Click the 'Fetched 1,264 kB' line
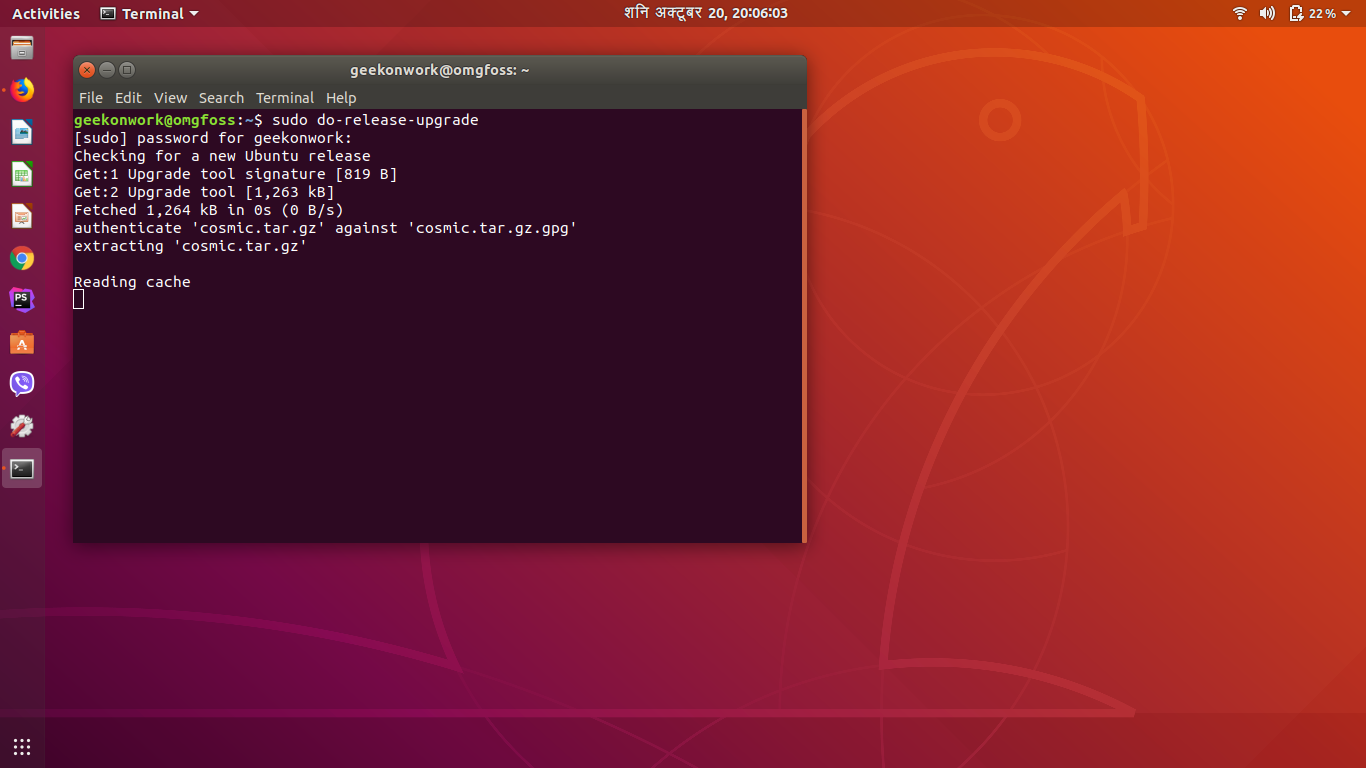This screenshot has height=768, width=1366. click(x=208, y=210)
